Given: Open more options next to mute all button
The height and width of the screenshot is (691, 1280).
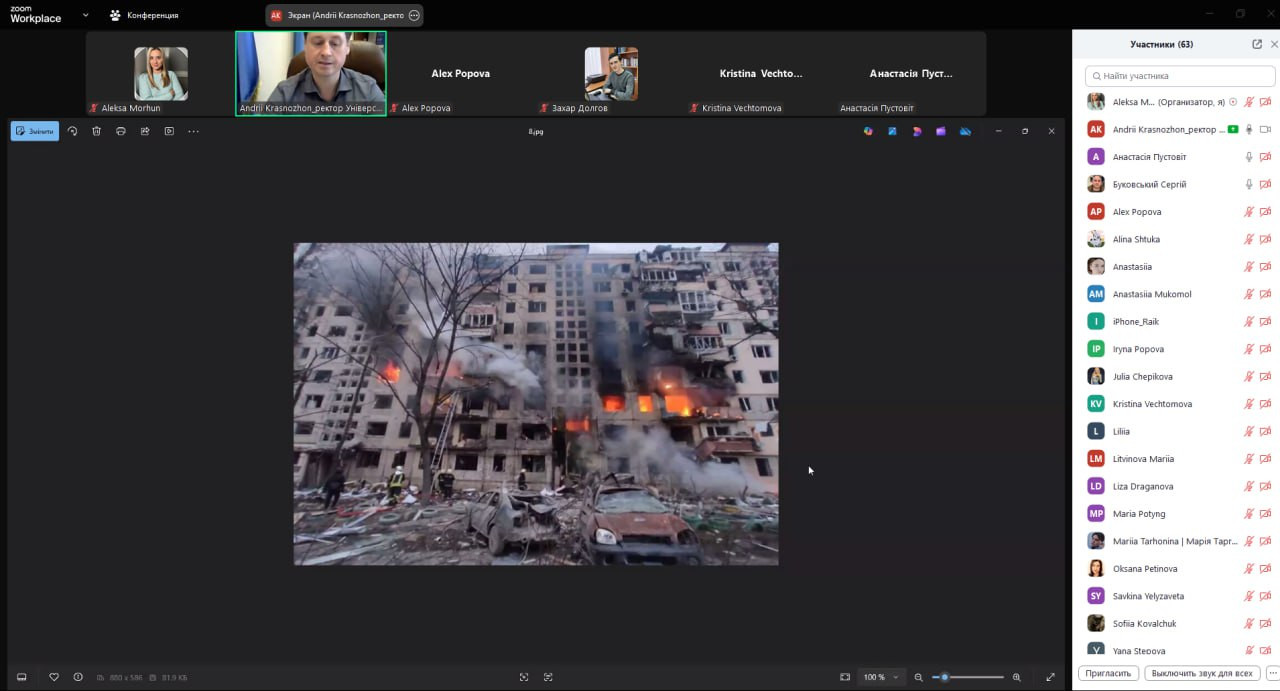Looking at the screenshot, I should [x=1272, y=673].
